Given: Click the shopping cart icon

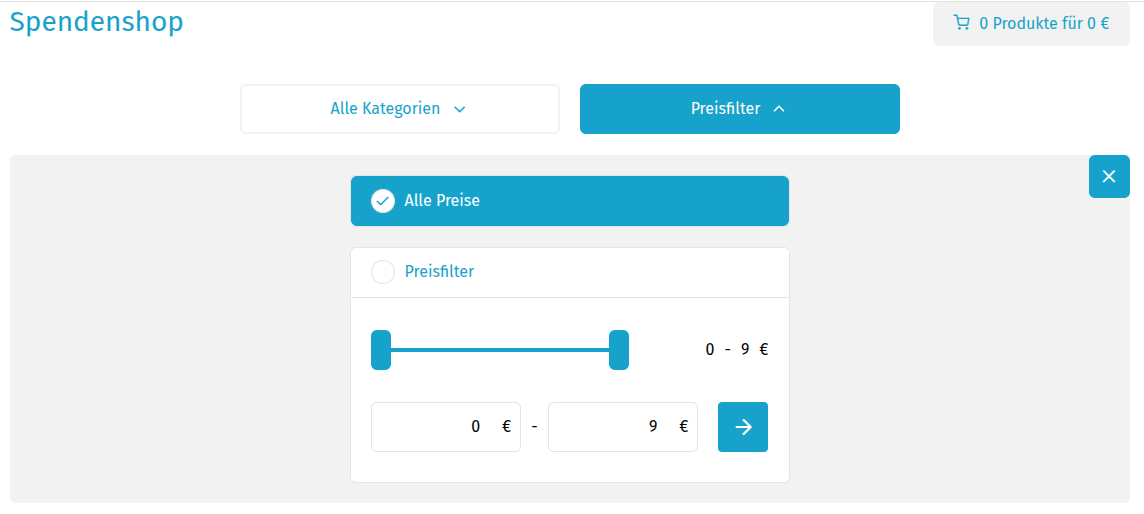Looking at the screenshot, I should click(962, 23).
